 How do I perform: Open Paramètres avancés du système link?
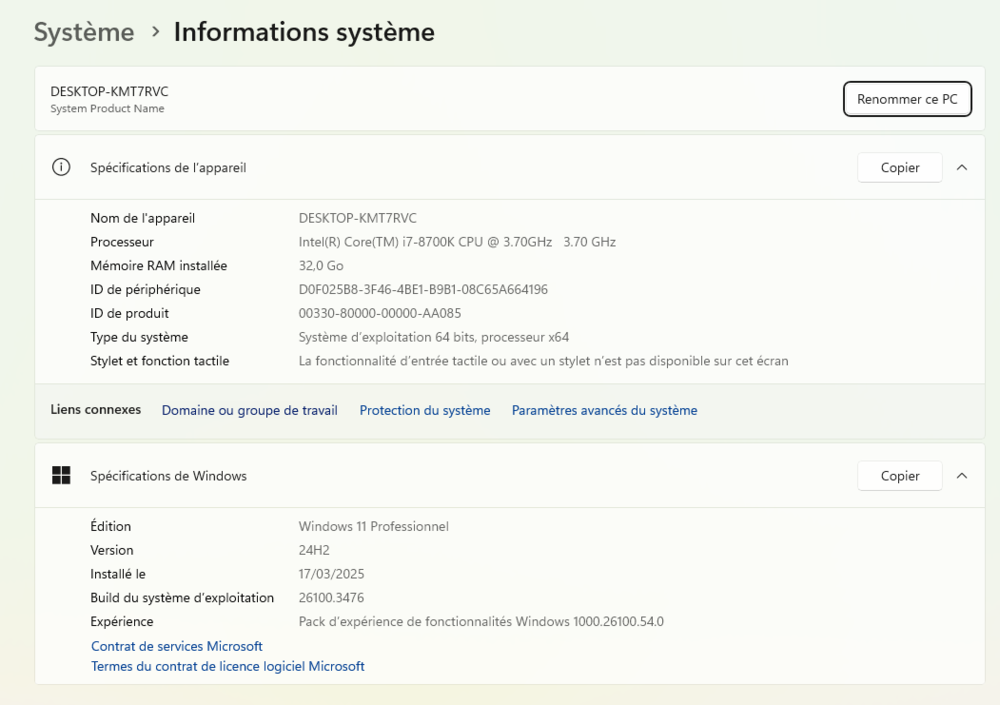[x=605, y=410]
